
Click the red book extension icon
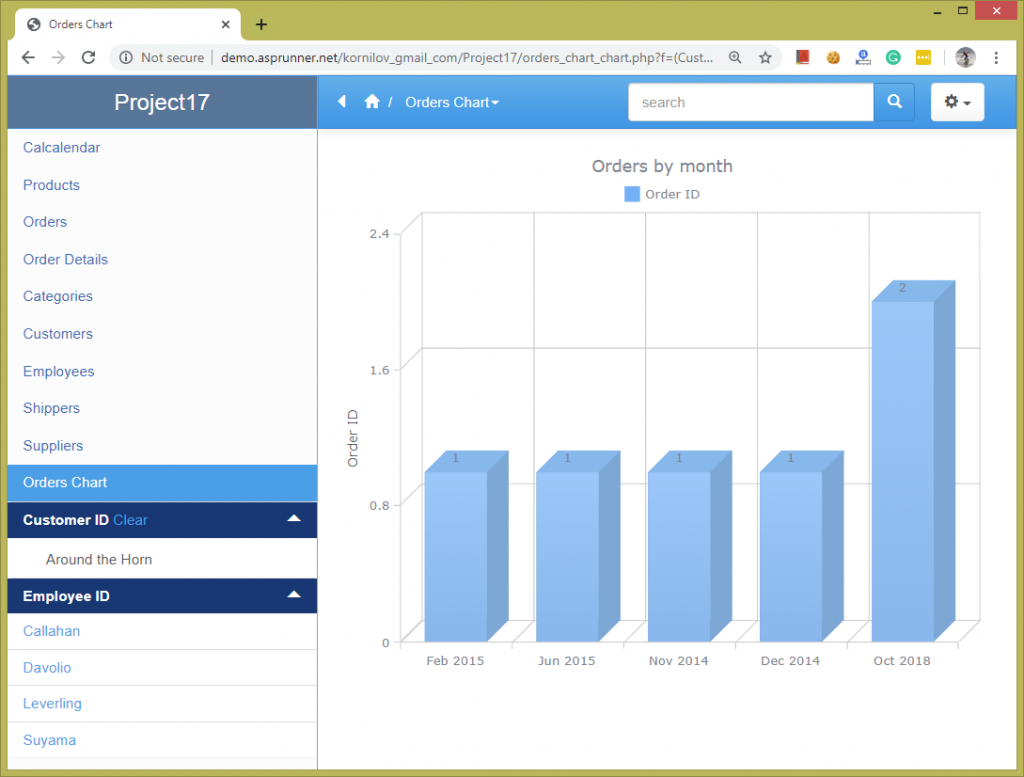coord(802,57)
